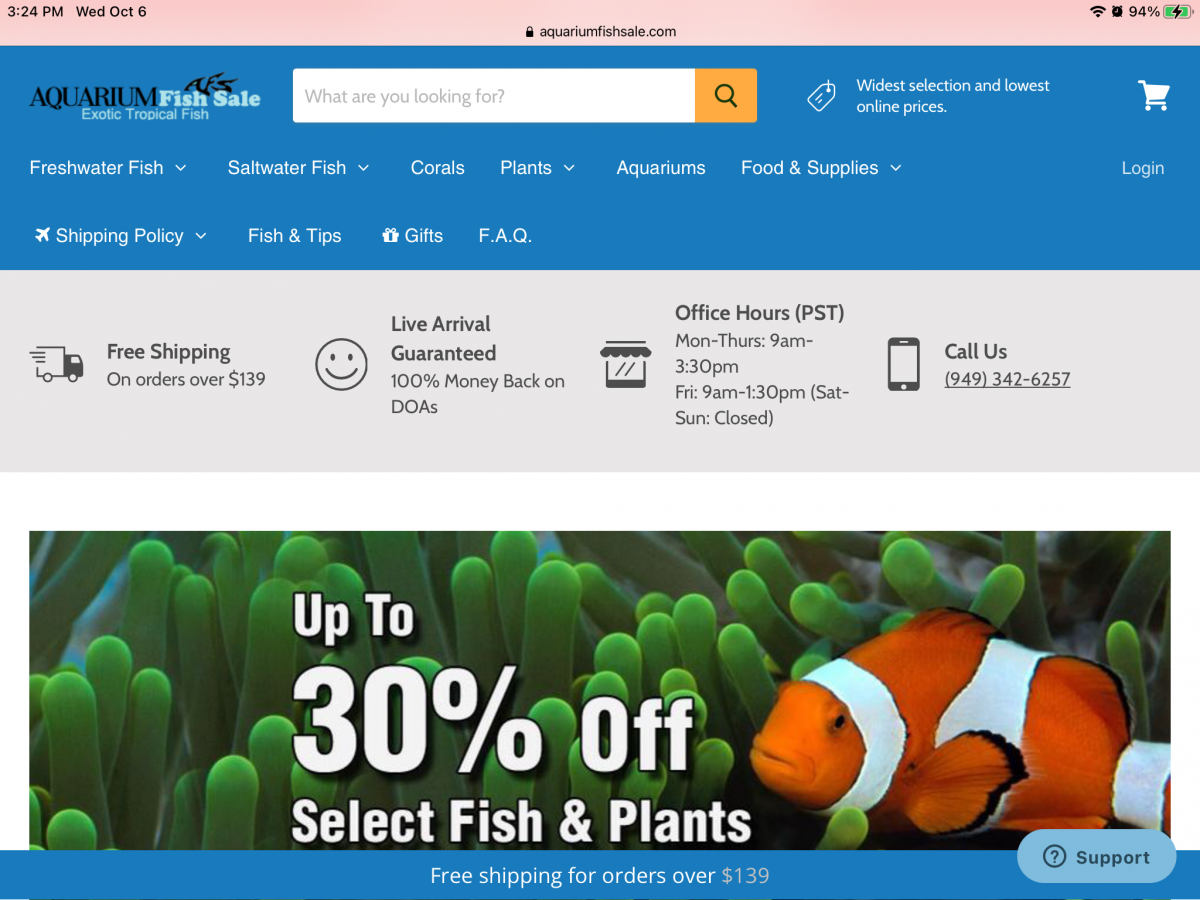
Task: Click the orange search magnifier button
Action: 725,96
